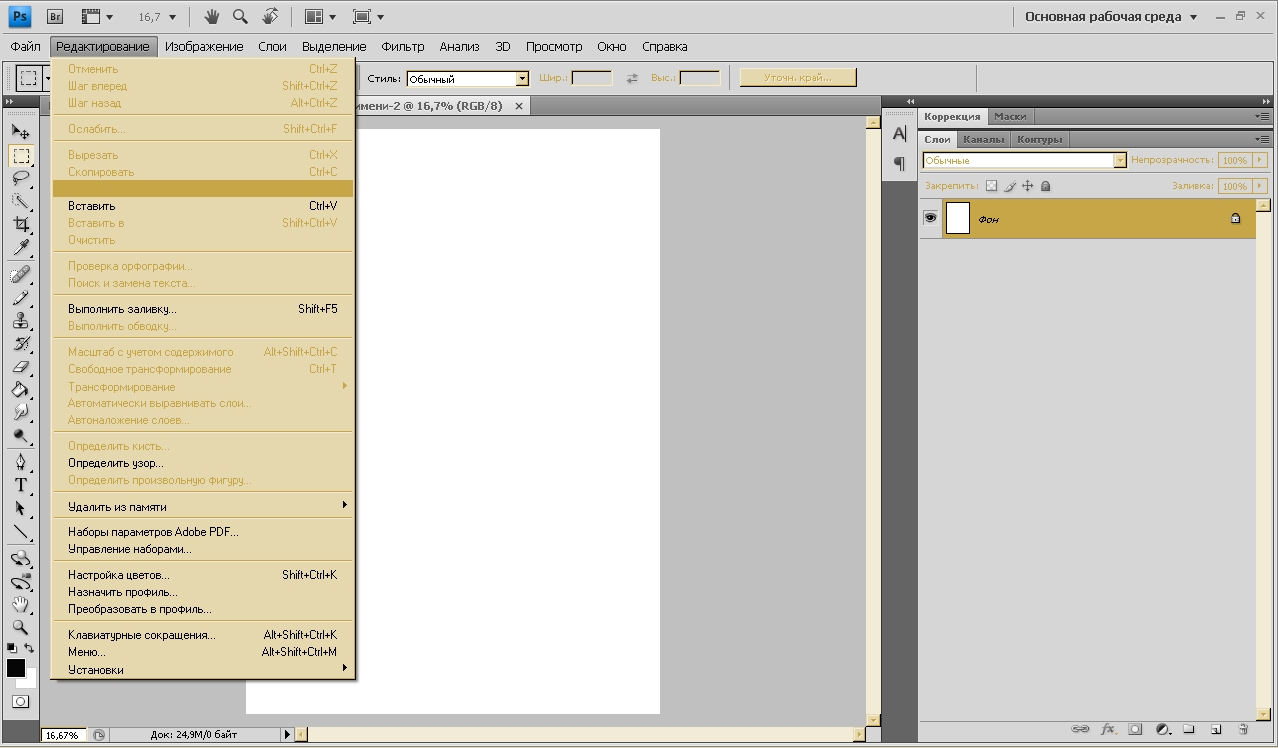Open Удалить из памяти submenu
This screenshot has height=748, width=1278.
[x=203, y=507]
